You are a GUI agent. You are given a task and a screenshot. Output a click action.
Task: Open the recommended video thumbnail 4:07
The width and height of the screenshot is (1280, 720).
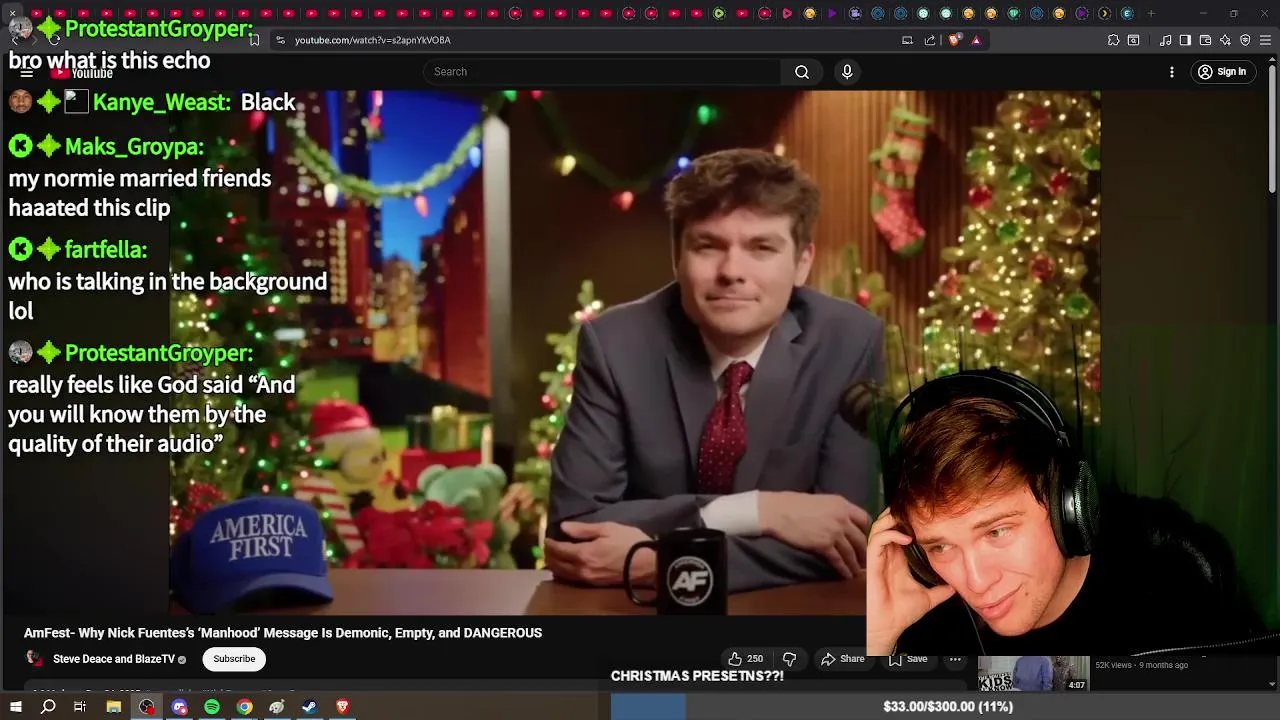(x=1033, y=673)
